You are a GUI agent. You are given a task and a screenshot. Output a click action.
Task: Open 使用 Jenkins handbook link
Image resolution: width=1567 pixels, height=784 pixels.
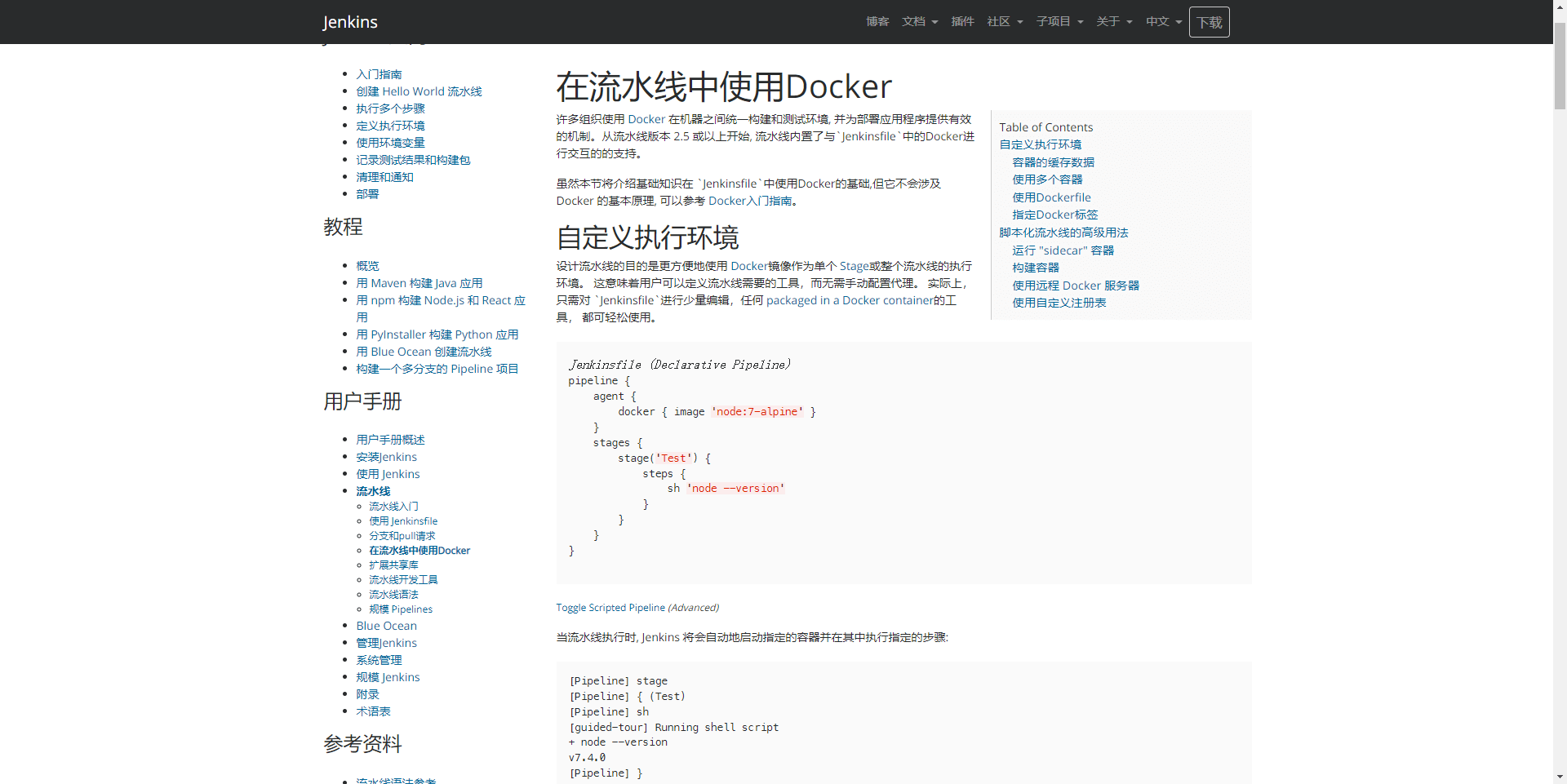(x=388, y=474)
